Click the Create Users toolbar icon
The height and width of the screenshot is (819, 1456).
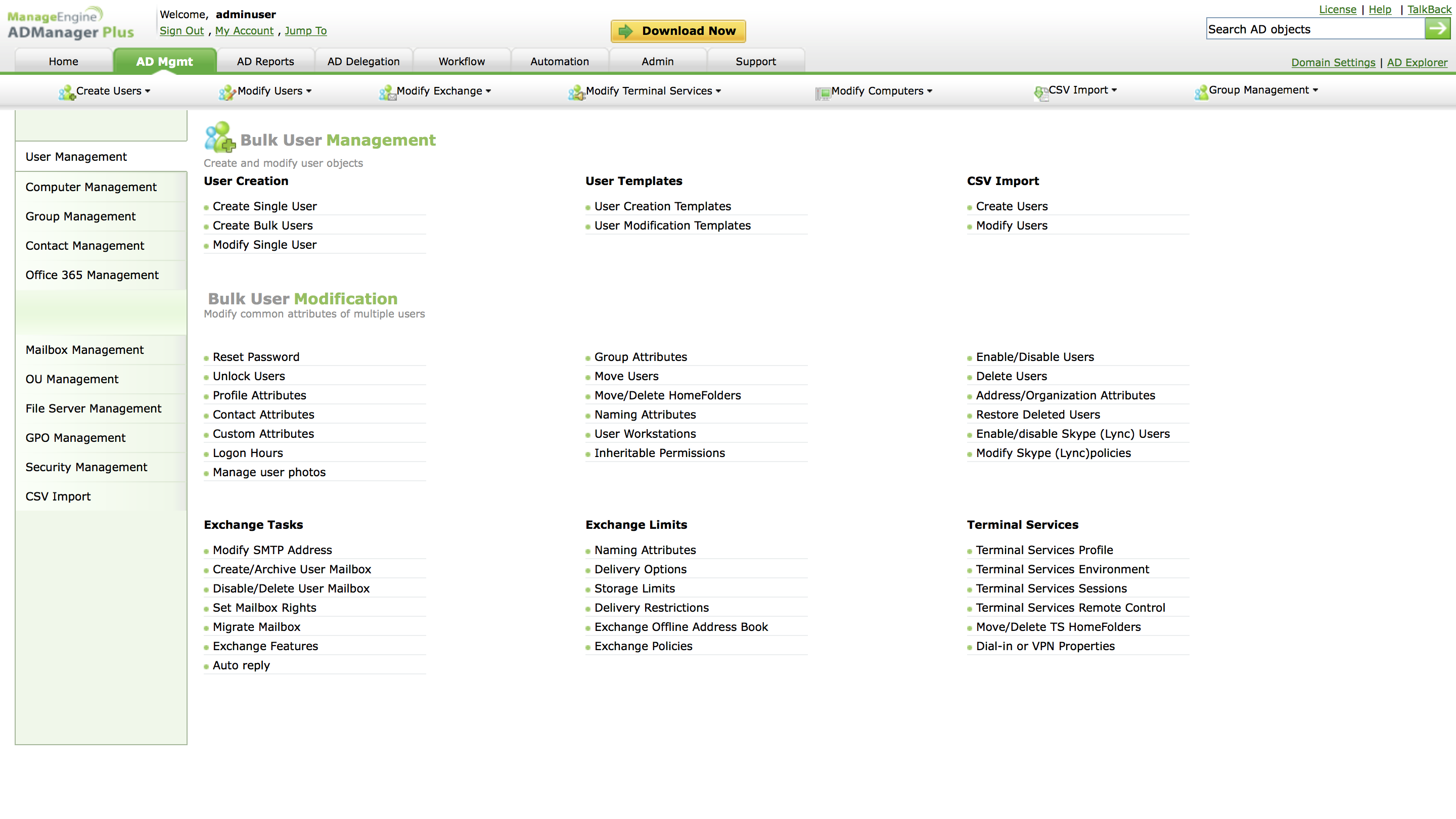pyautogui.click(x=67, y=92)
